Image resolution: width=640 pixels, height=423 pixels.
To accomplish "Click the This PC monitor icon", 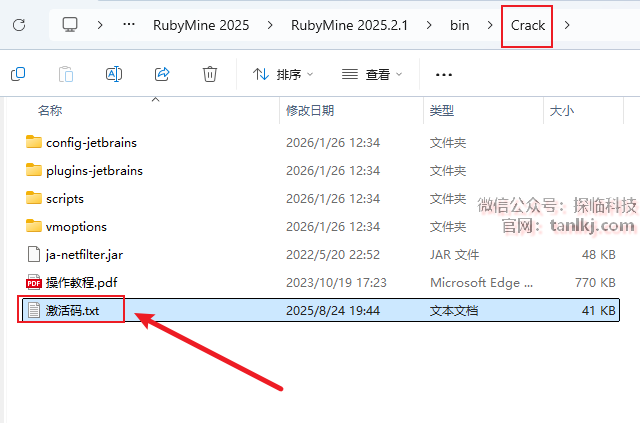I will [x=70, y=24].
